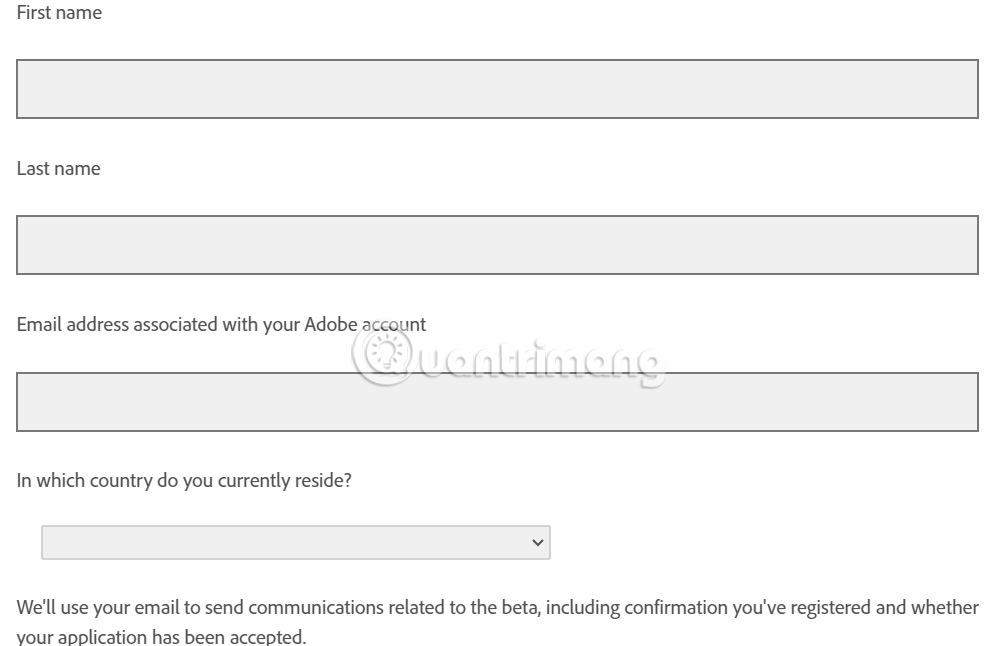
Task: Click the word "reside?" ending the question
Action: (323, 481)
